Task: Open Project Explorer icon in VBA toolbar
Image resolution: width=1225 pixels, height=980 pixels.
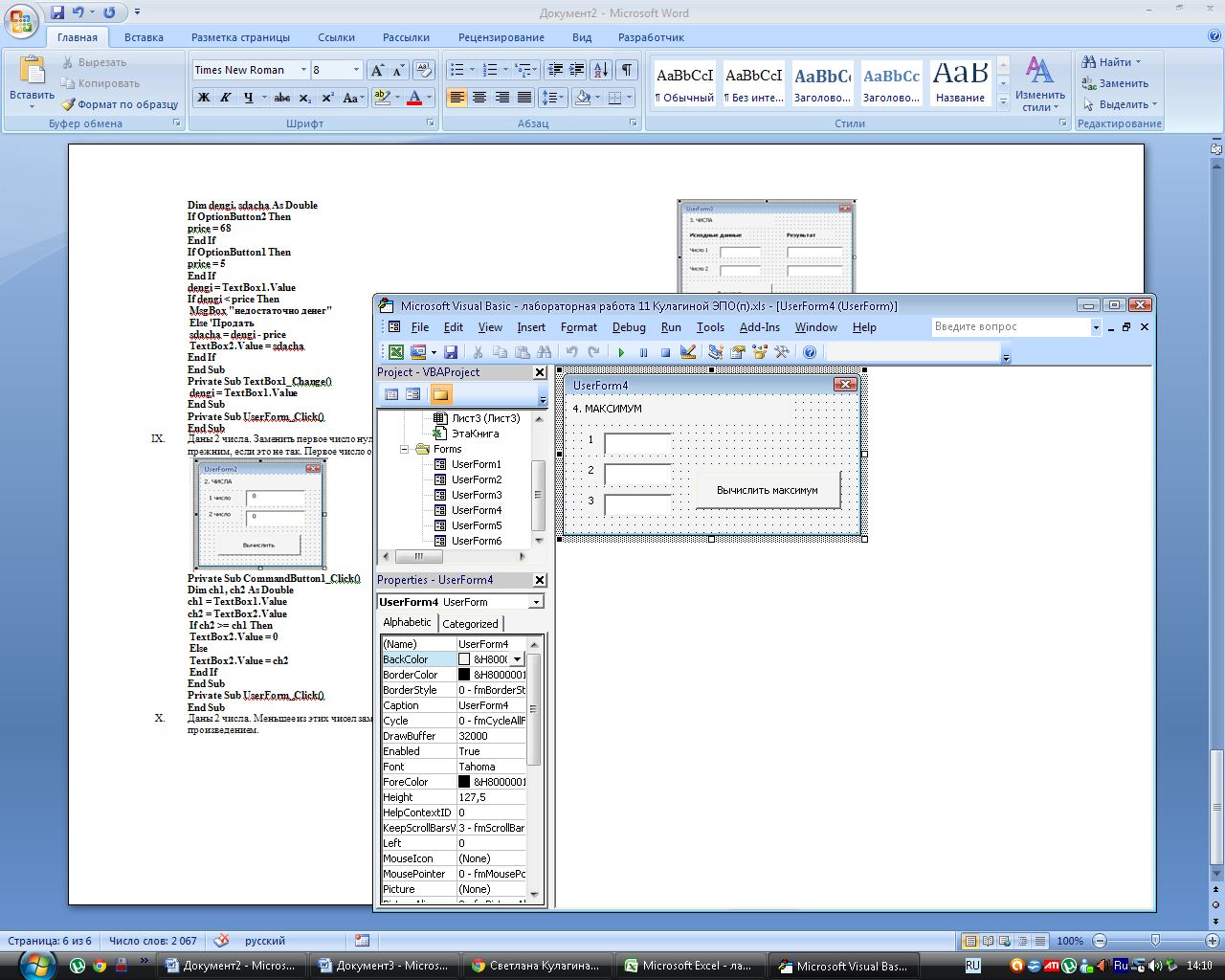Action: pyautogui.click(x=715, y=352)
